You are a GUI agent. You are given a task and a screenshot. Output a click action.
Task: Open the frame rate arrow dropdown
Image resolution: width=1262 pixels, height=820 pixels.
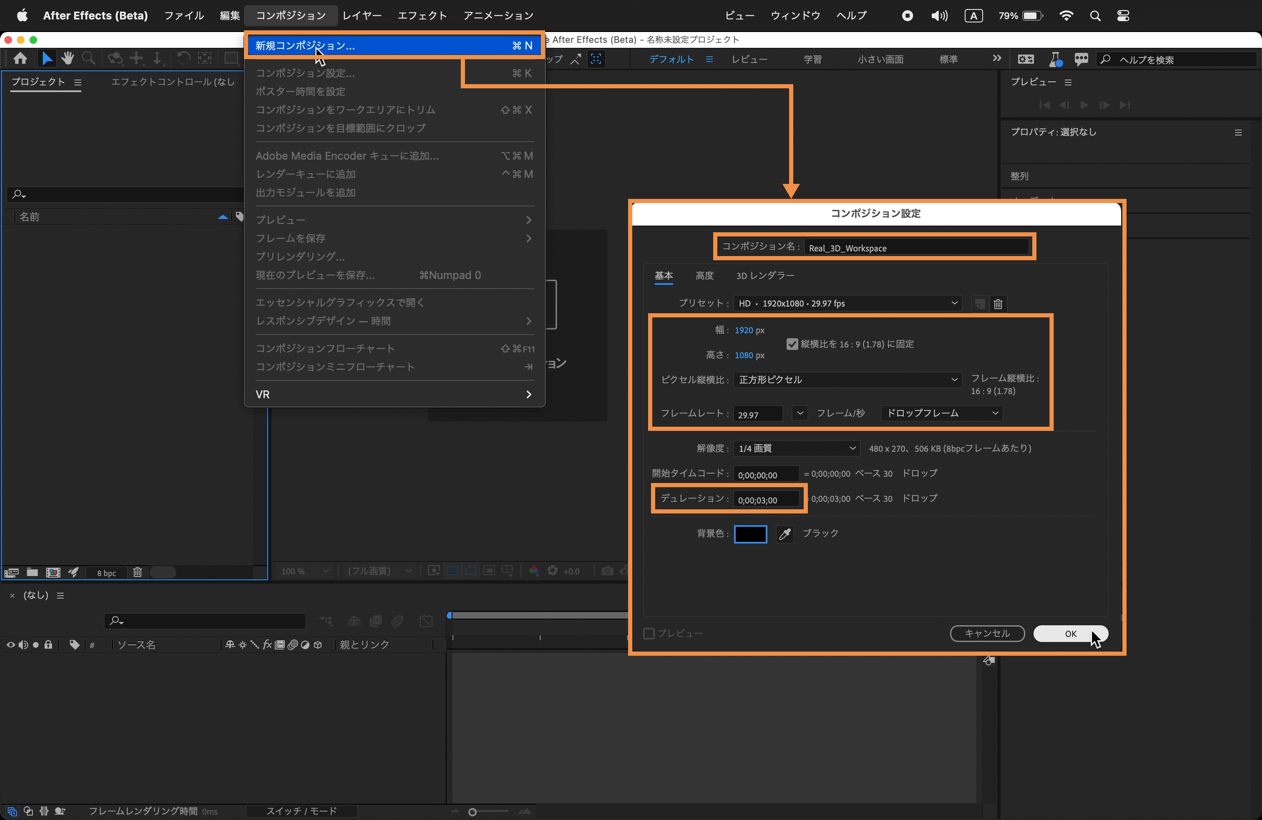click(x=800, y=413)
